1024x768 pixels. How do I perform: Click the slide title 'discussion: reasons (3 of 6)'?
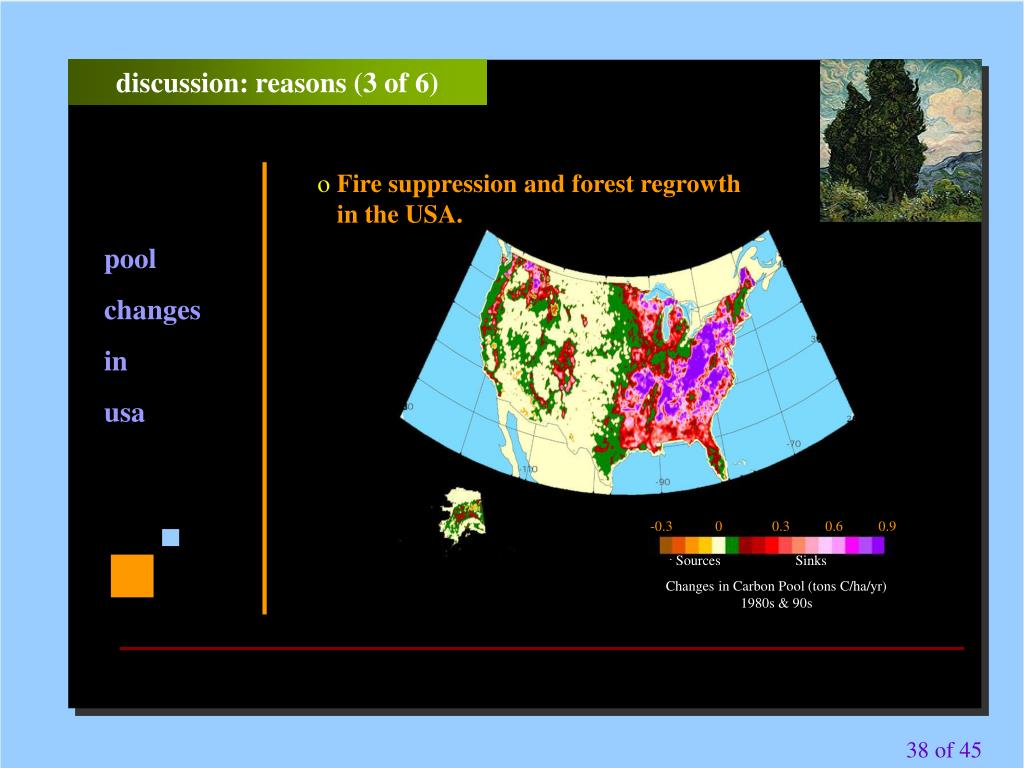(276, 83)
